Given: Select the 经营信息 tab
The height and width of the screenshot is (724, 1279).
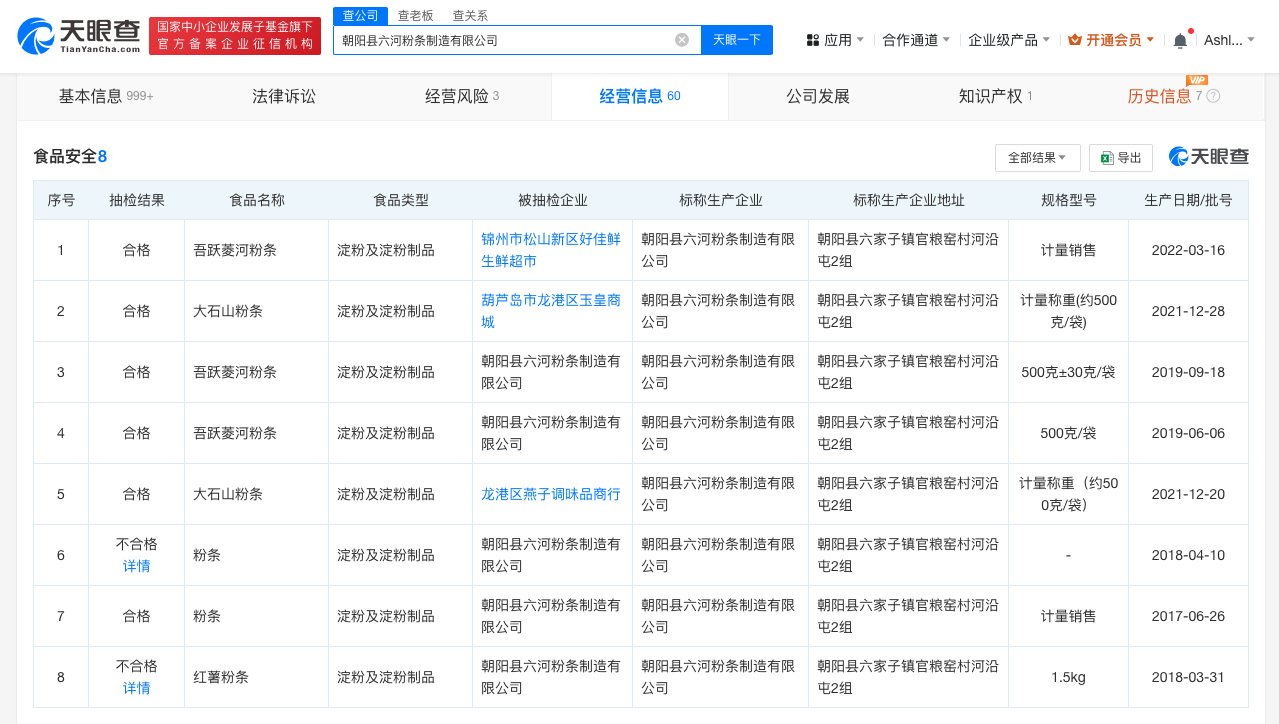Looking at the screenshot, I should coord(640,96).
